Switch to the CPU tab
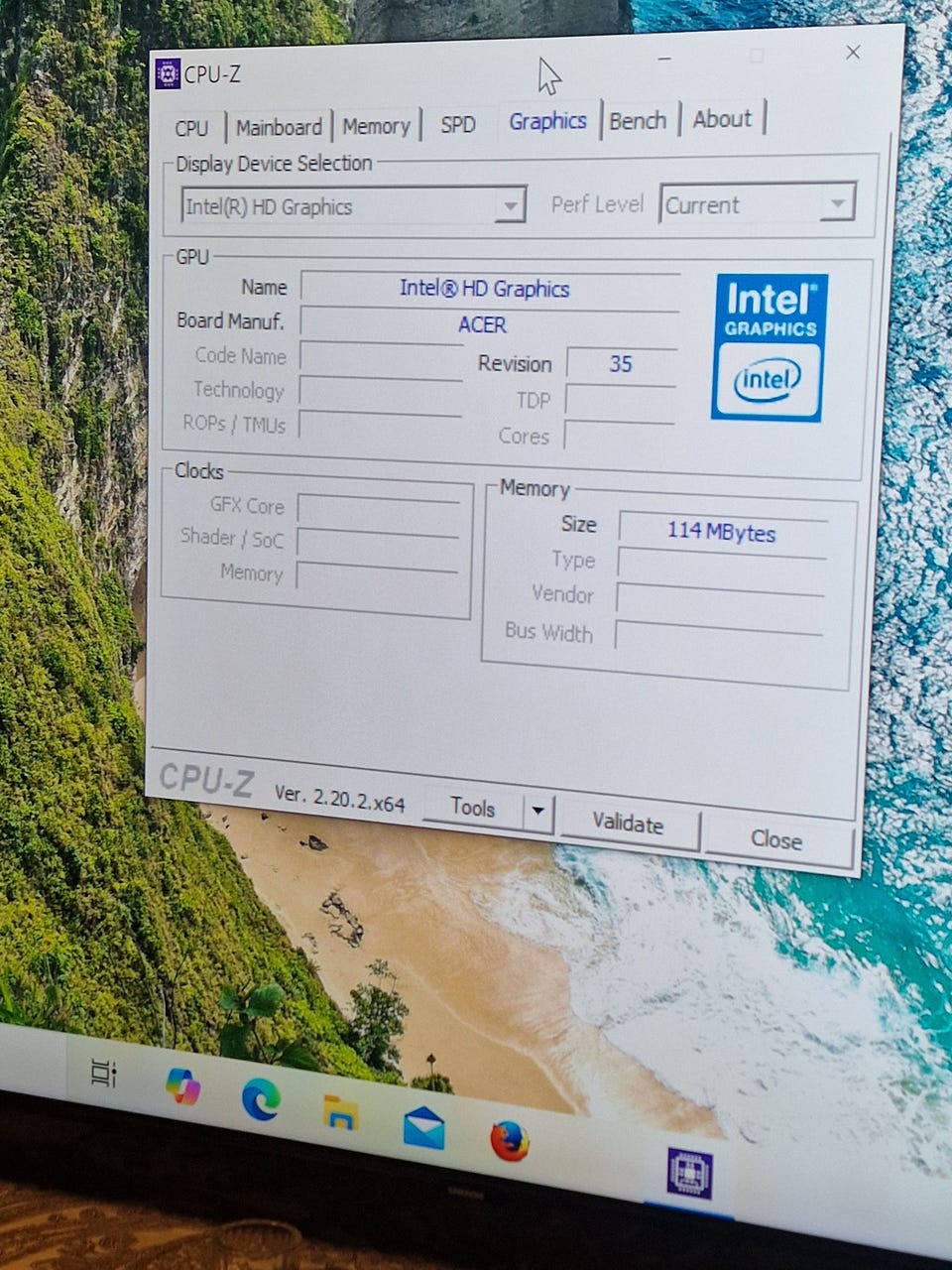 (191, 128)
